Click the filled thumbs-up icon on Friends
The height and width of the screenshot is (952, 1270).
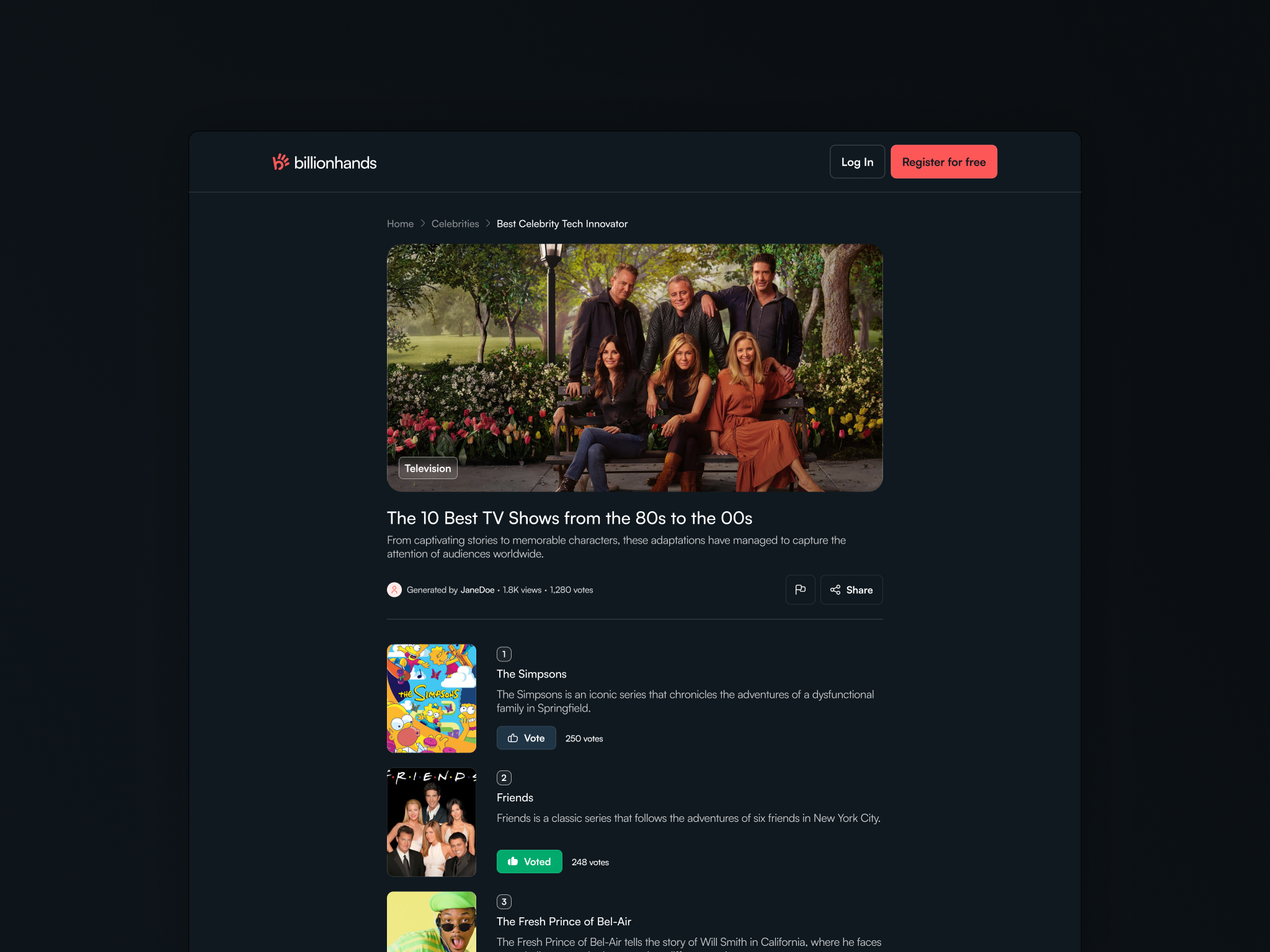pyautogui.click(x=513, y=862)
